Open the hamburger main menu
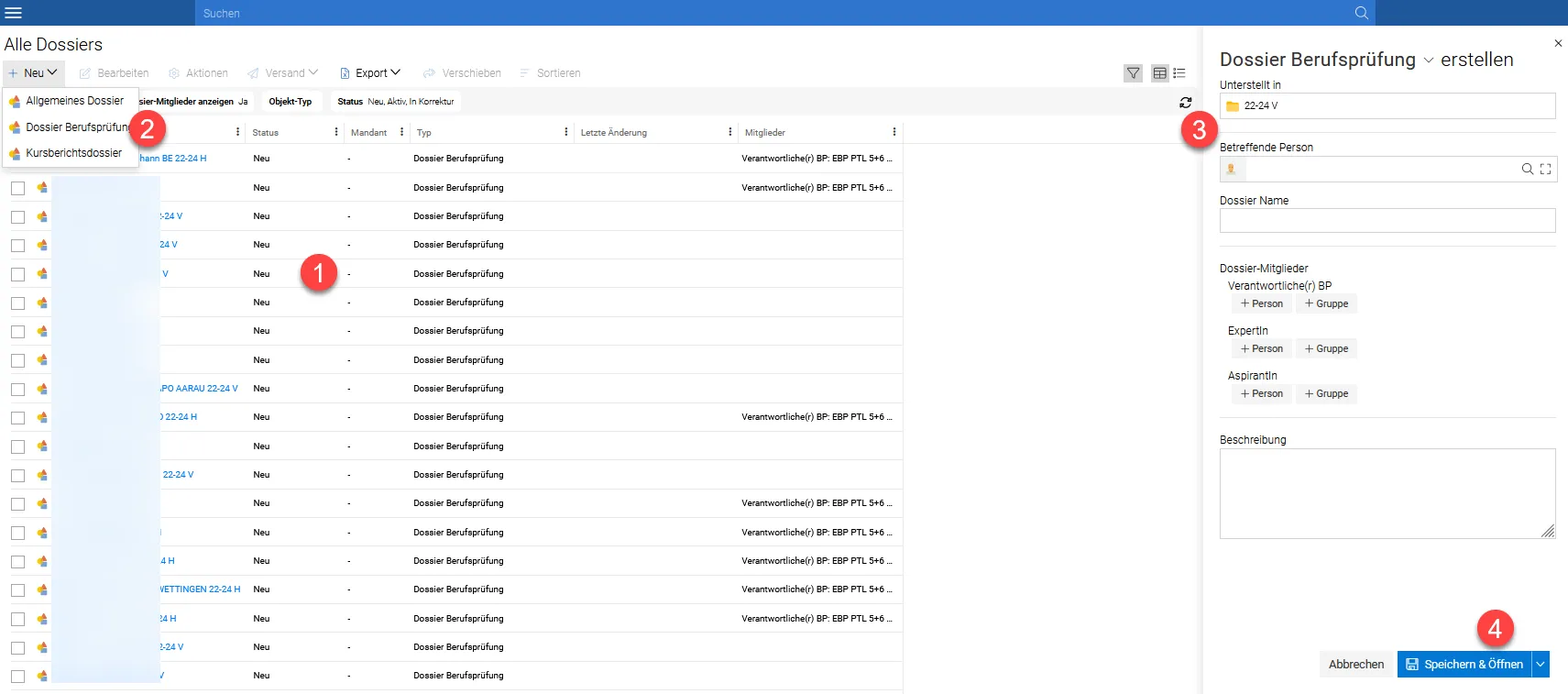Screen dimensions: 1568x694 (x=14, y=13)
